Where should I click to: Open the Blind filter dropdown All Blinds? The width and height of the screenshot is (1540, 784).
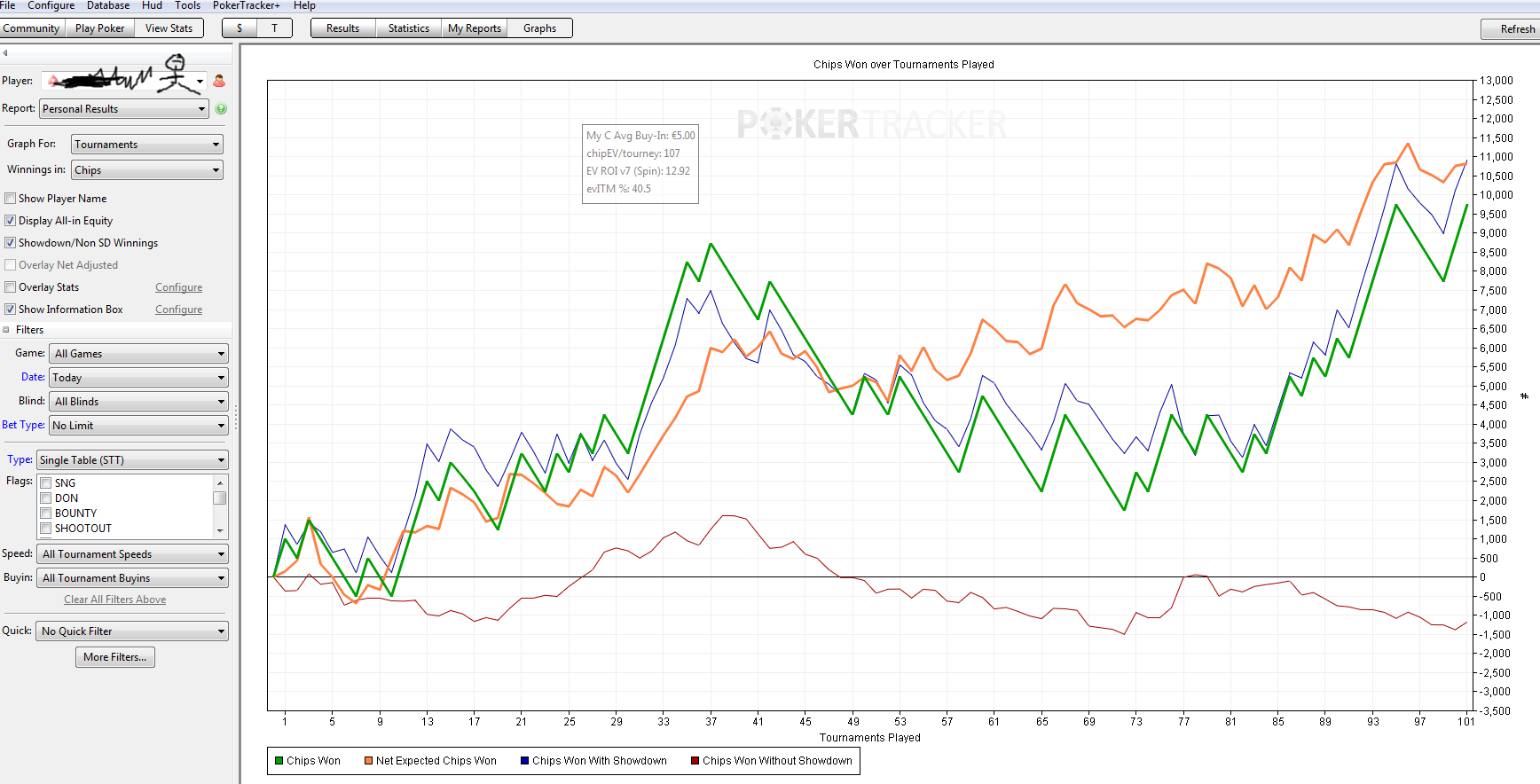click(138, 402)
